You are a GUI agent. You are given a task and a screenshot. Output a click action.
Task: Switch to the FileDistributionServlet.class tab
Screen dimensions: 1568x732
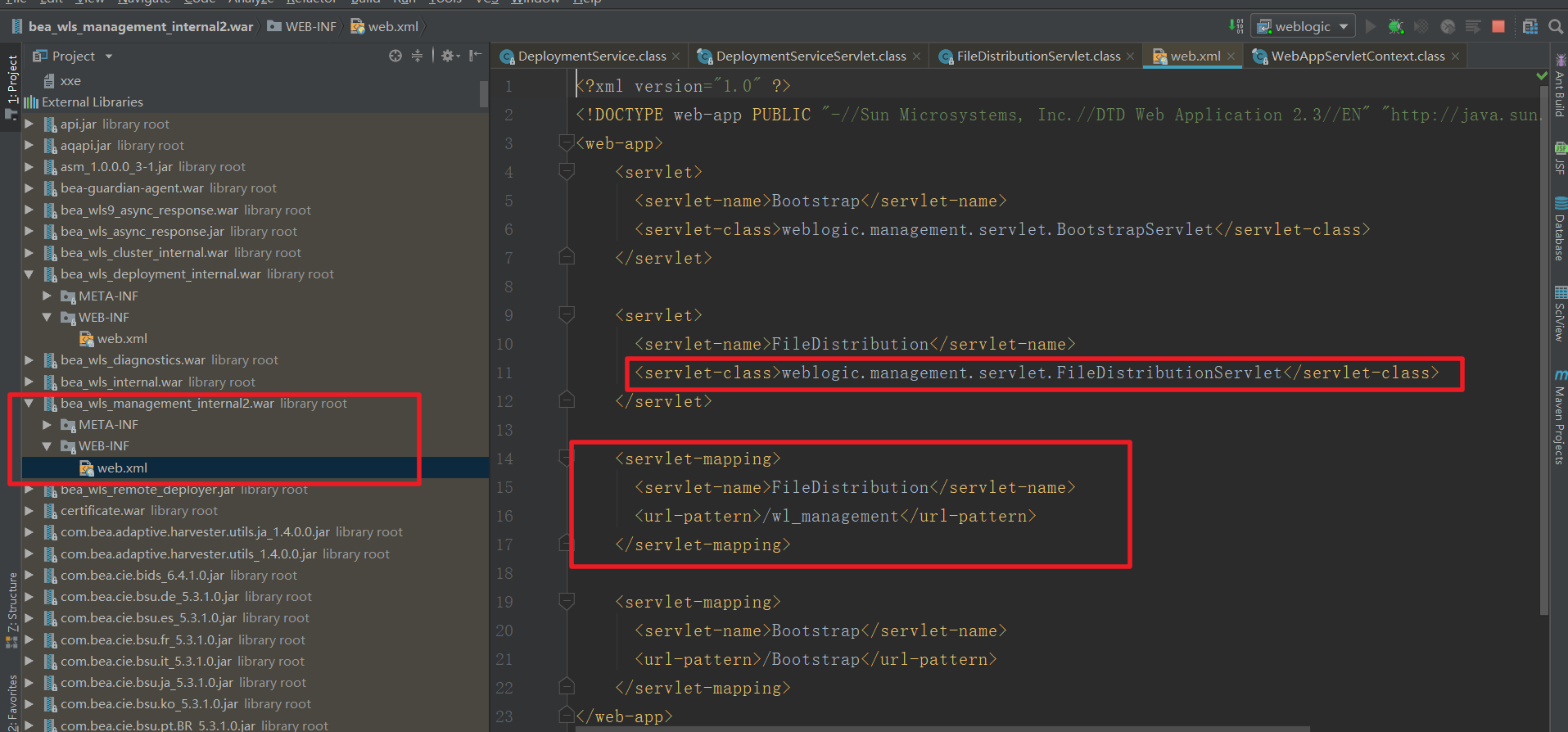click(x=1037, y=56)
